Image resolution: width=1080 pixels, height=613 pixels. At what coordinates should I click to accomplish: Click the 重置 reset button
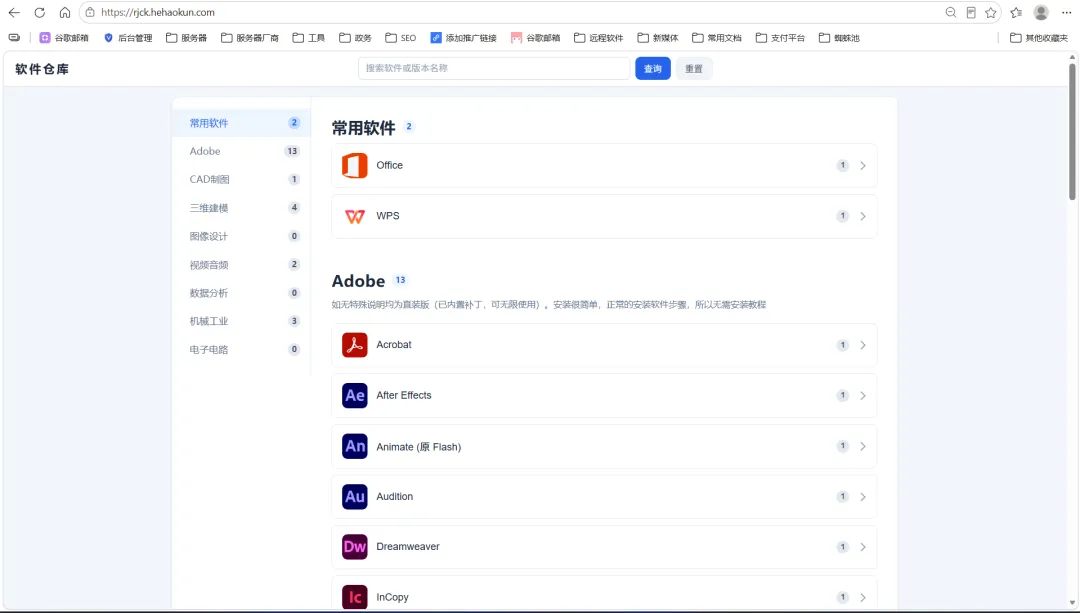pyautogui.click(x=694, y=68)
